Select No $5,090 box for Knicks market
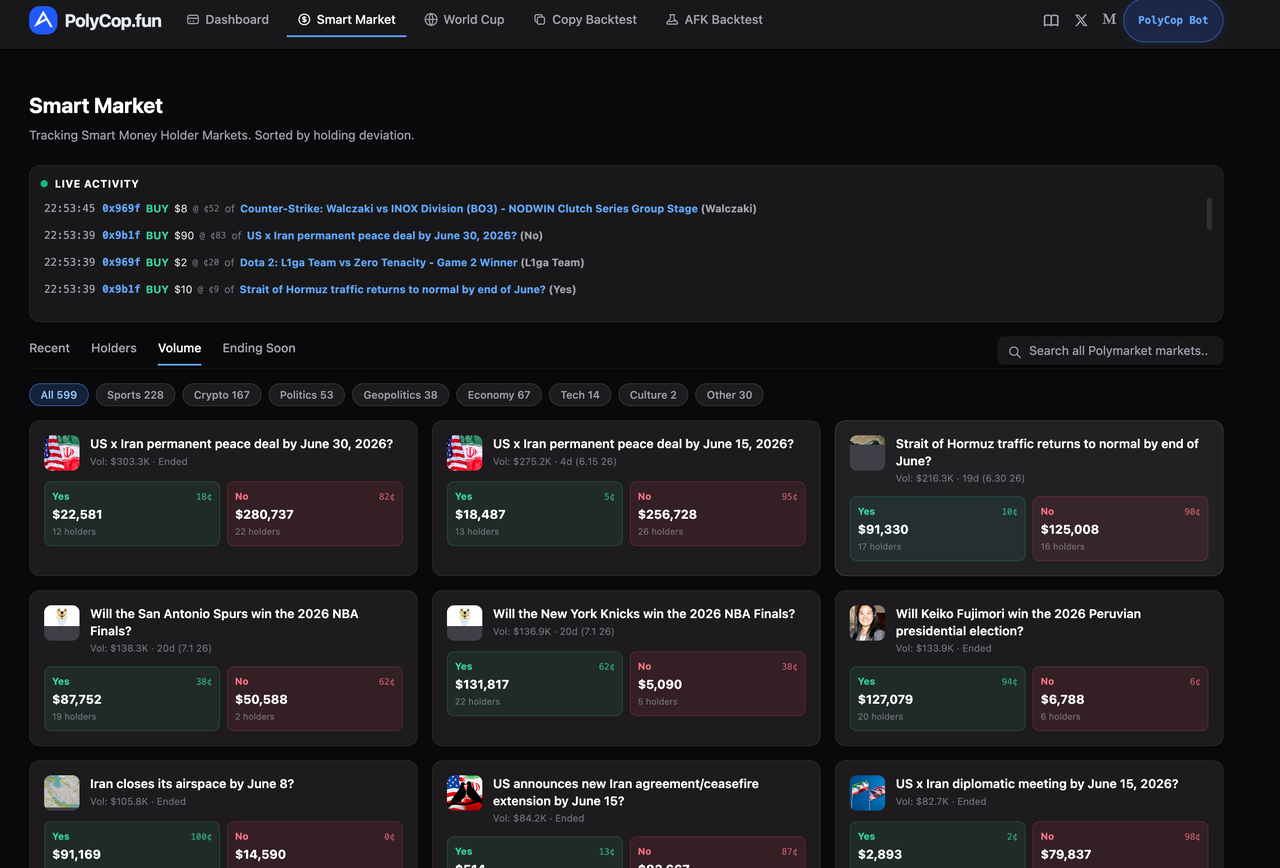 click(718, 684)
